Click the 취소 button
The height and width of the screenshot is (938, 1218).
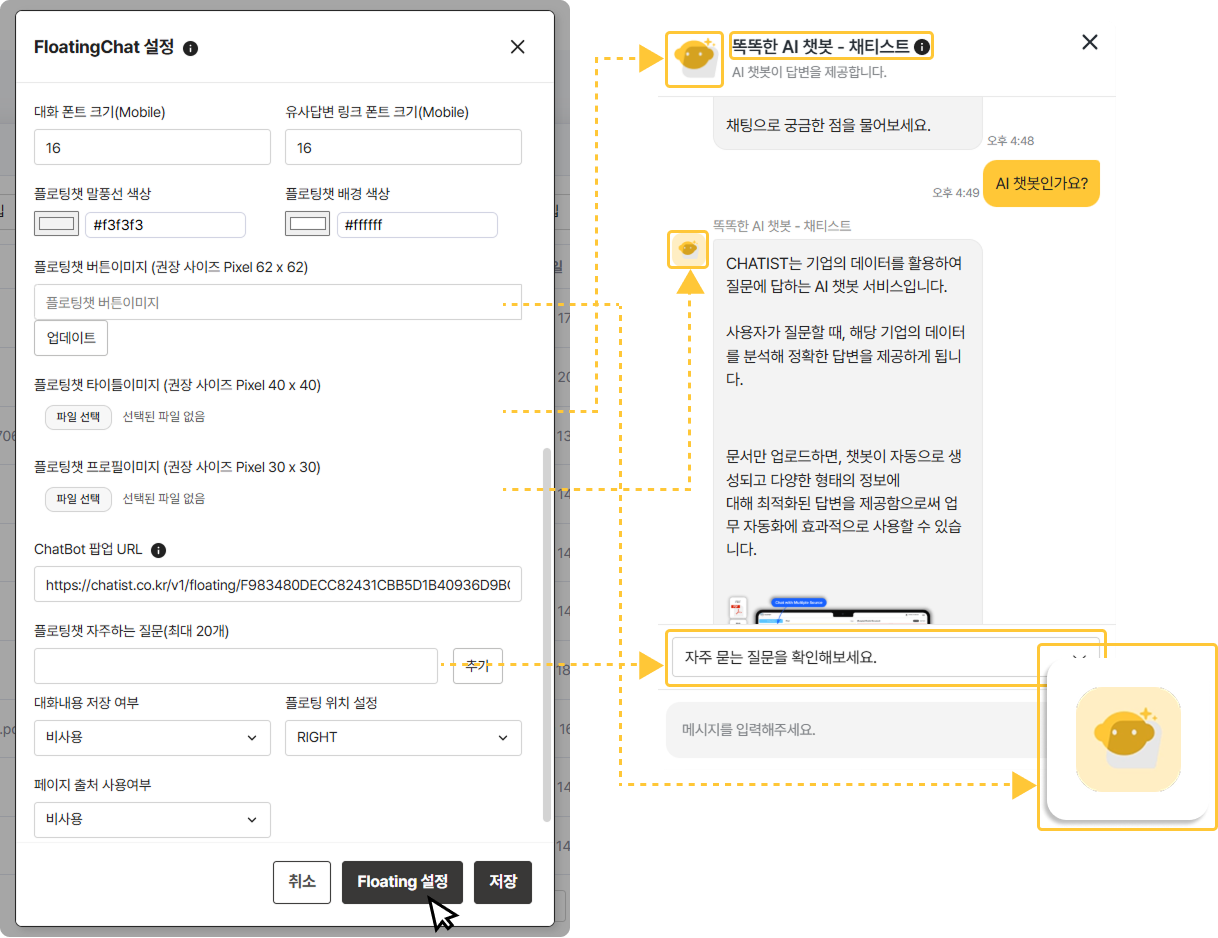pos(302,882)
